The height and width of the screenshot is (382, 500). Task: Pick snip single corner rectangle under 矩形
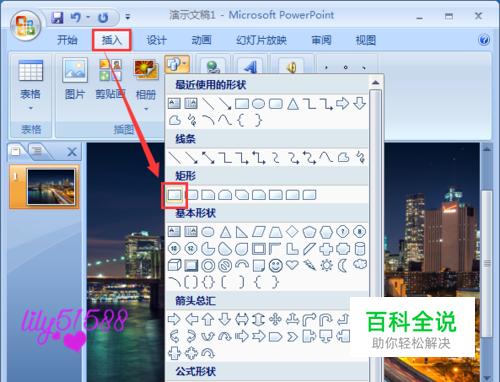[x=208, y=195]
